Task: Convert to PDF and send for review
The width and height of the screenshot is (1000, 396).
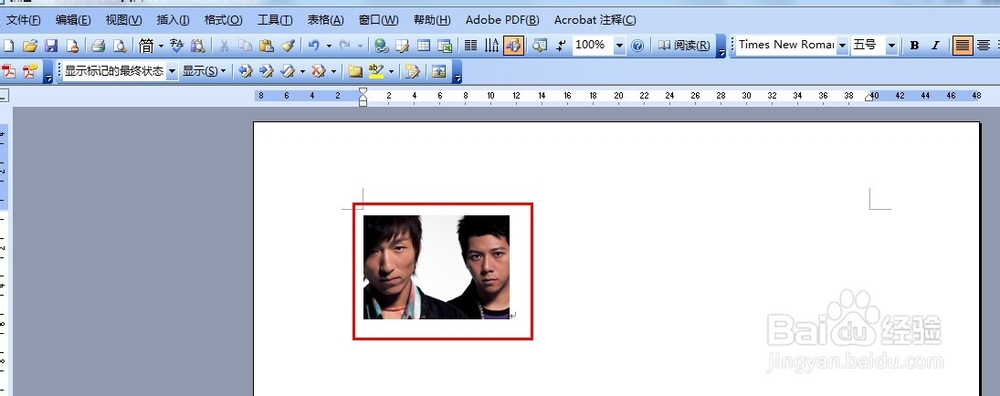Action: tap(30, 71)
